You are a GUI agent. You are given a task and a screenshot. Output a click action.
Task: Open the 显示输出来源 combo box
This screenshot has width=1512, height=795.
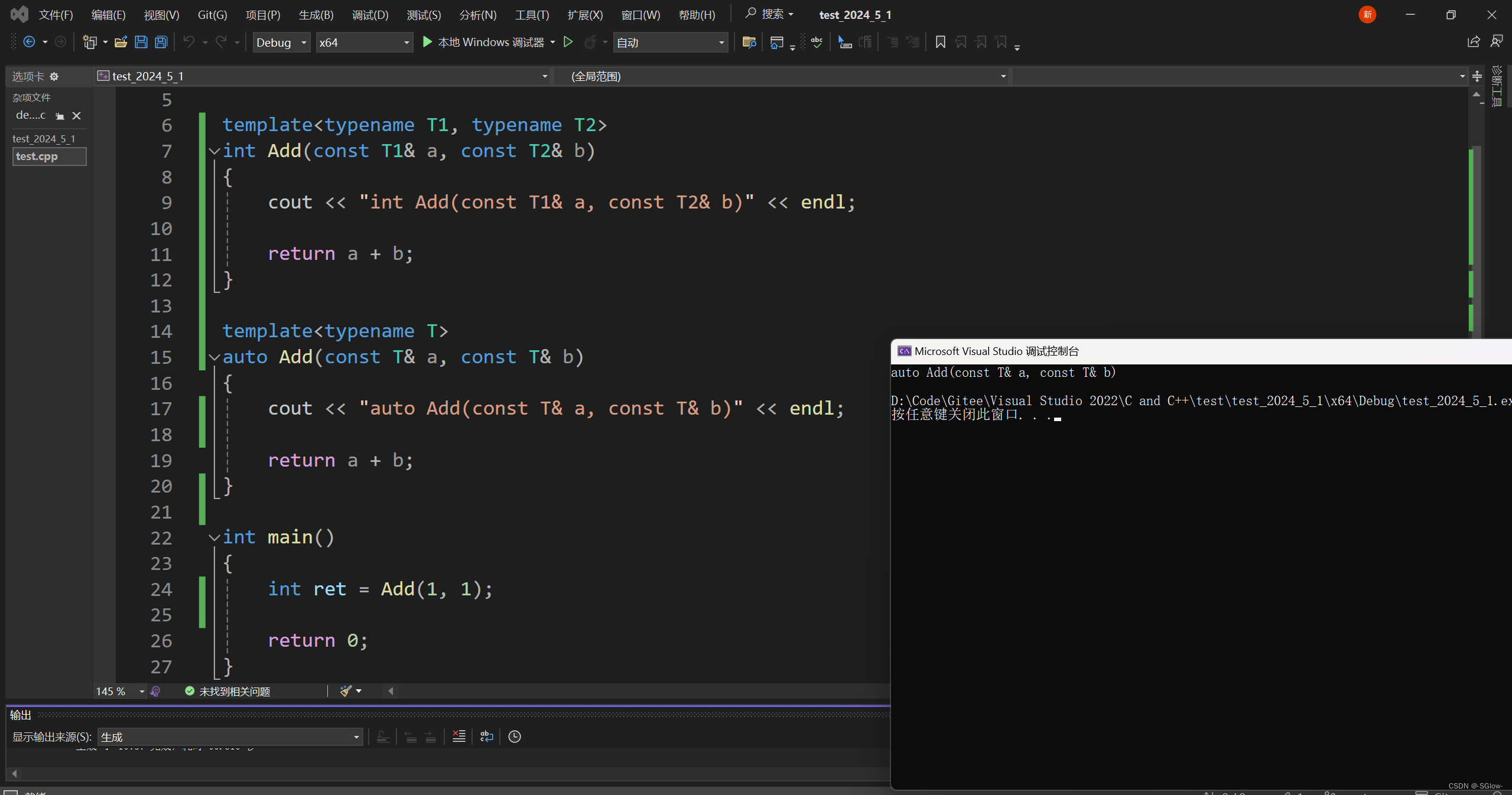(x=229, y=737)
